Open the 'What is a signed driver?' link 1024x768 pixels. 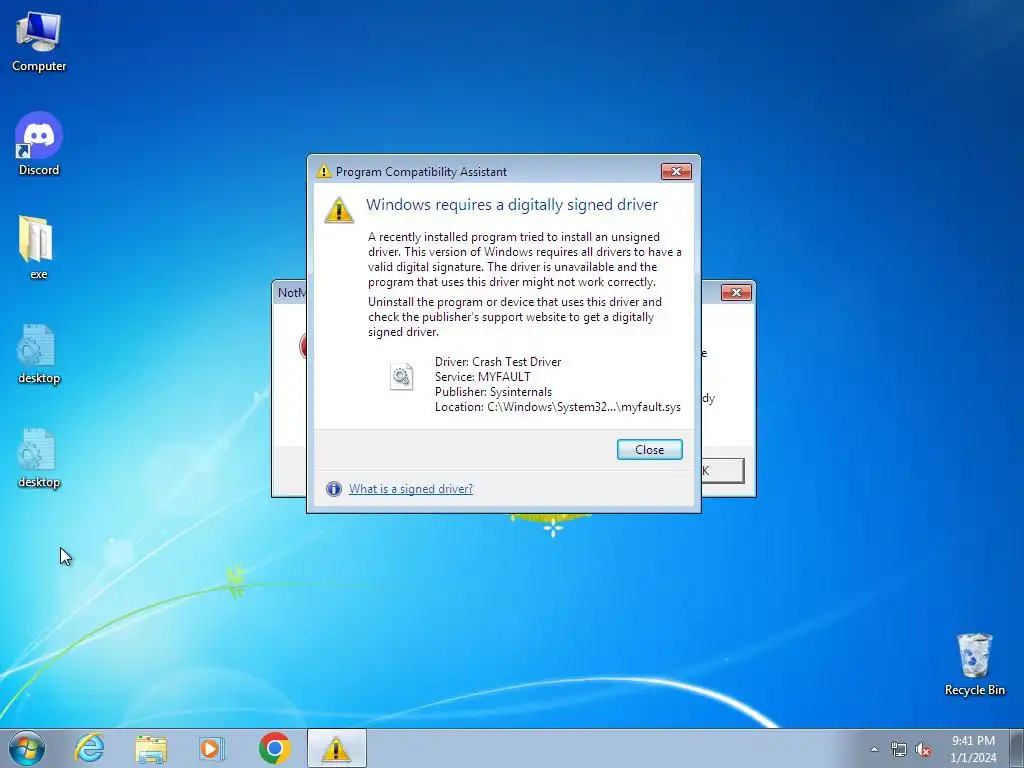pyautogui.click(x=411, y=488)
